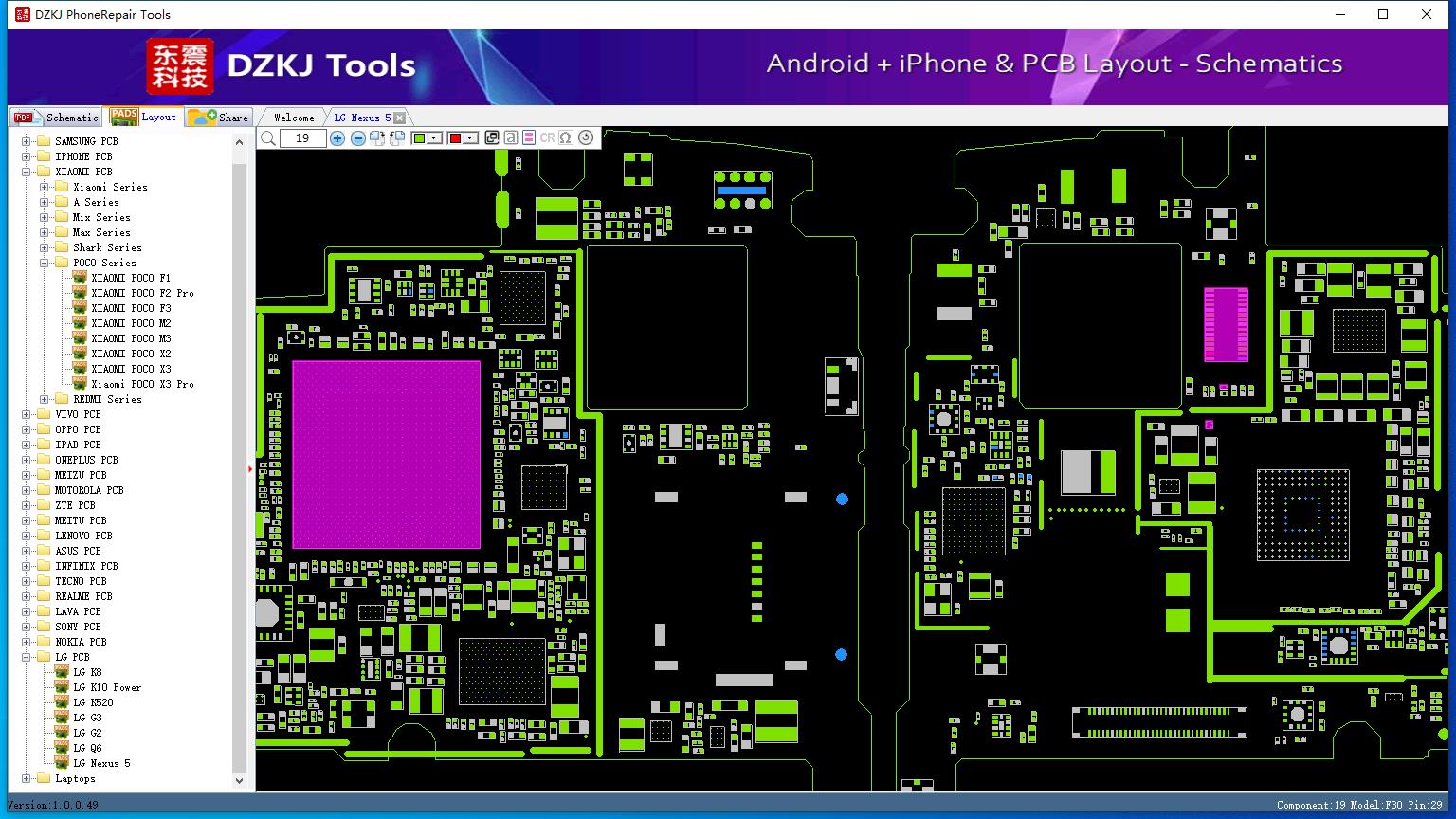Expand the REDMI Series subfolder
This screenshot has width=1456, height=819.
pyautogui.click(x=45, y=399)
